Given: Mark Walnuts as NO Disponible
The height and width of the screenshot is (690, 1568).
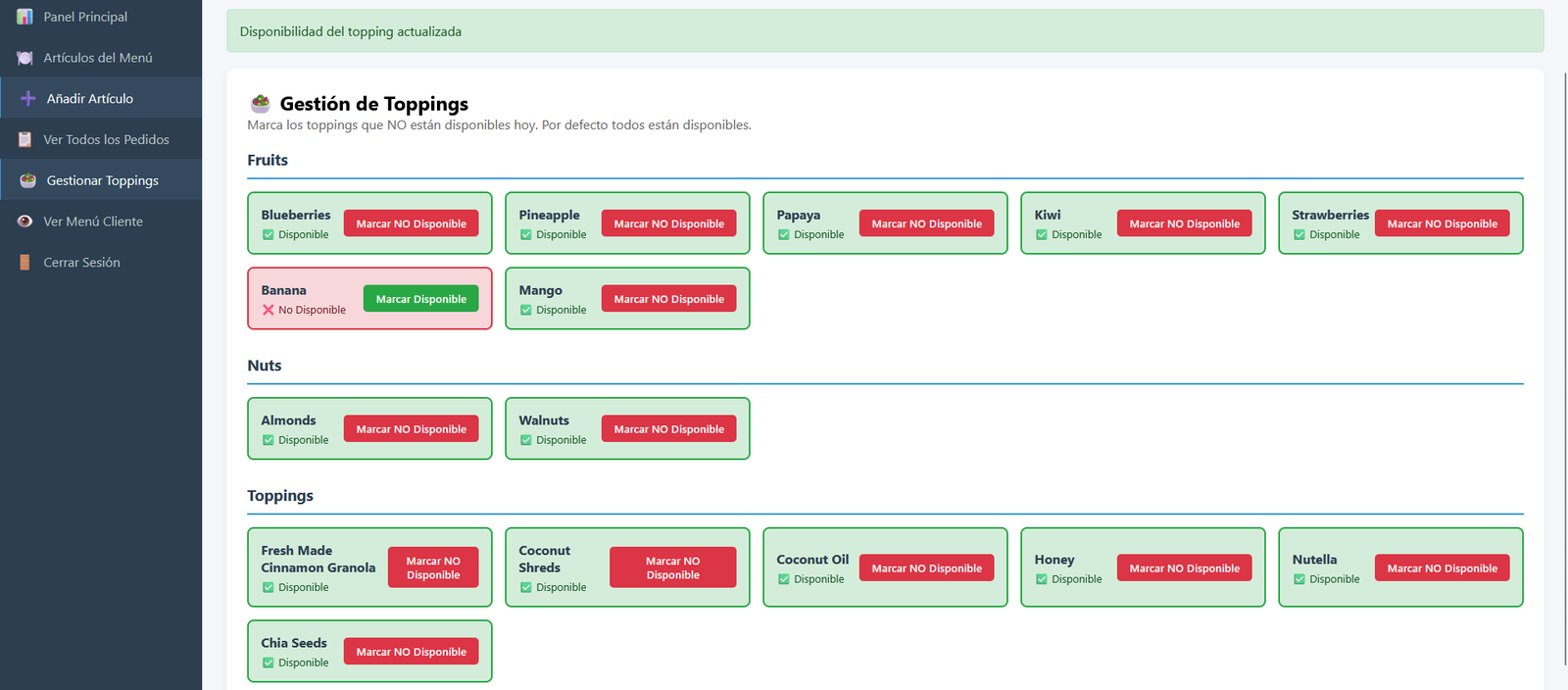Looking at the screenshot, I should coord(668,429).
